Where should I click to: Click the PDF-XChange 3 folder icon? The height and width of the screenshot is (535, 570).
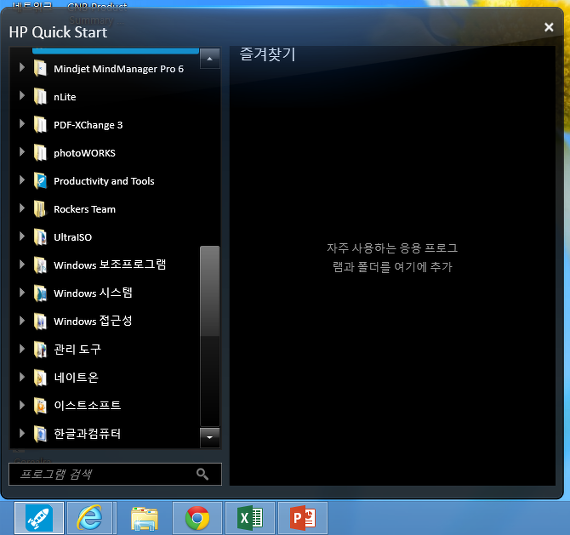[x=40, y=125]
